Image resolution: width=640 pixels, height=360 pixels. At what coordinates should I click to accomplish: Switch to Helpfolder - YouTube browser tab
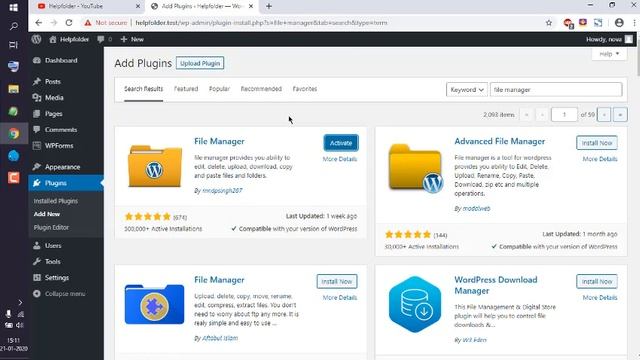click(88, 6)
